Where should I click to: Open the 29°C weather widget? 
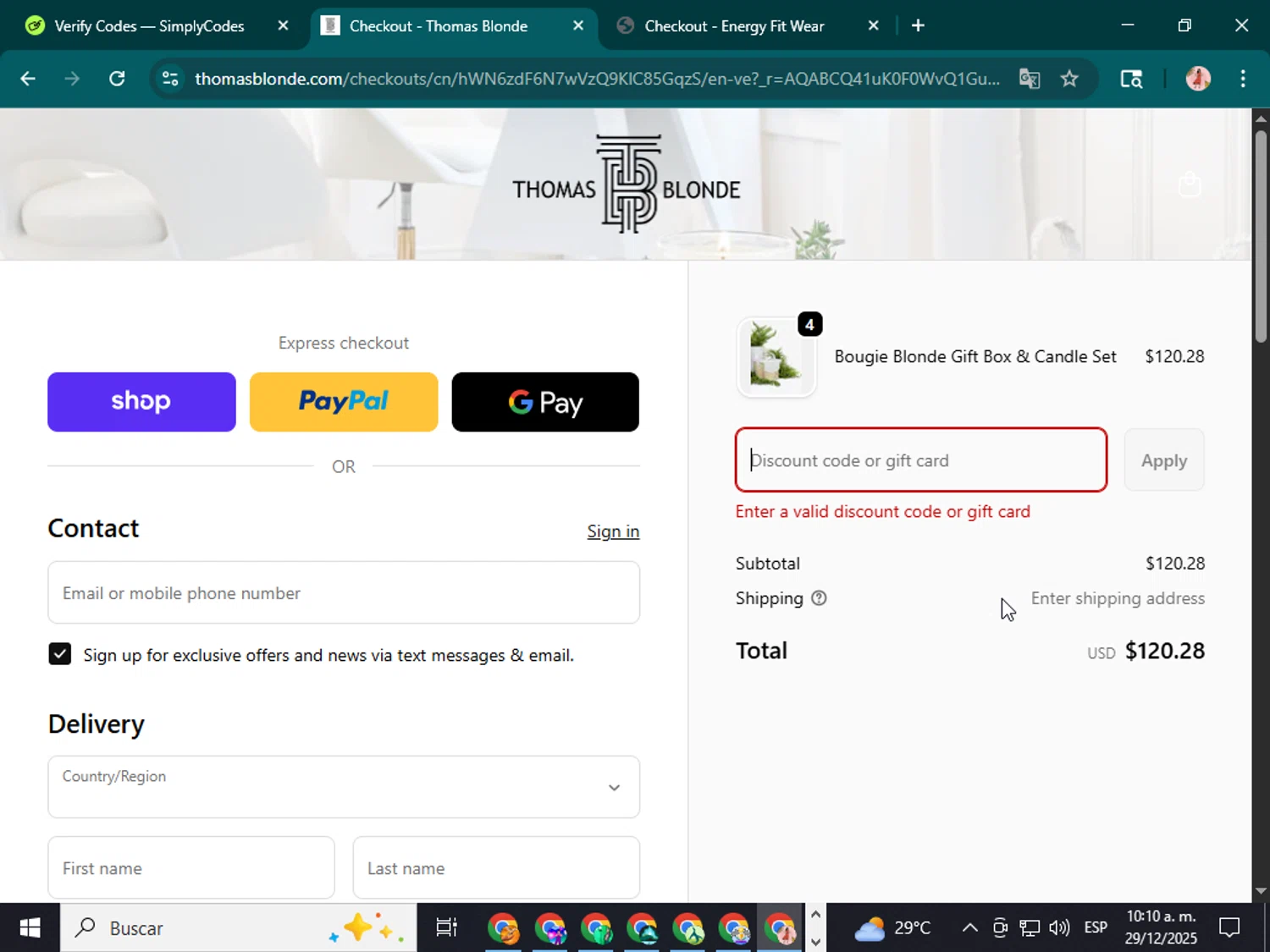[x=892, y=928]
